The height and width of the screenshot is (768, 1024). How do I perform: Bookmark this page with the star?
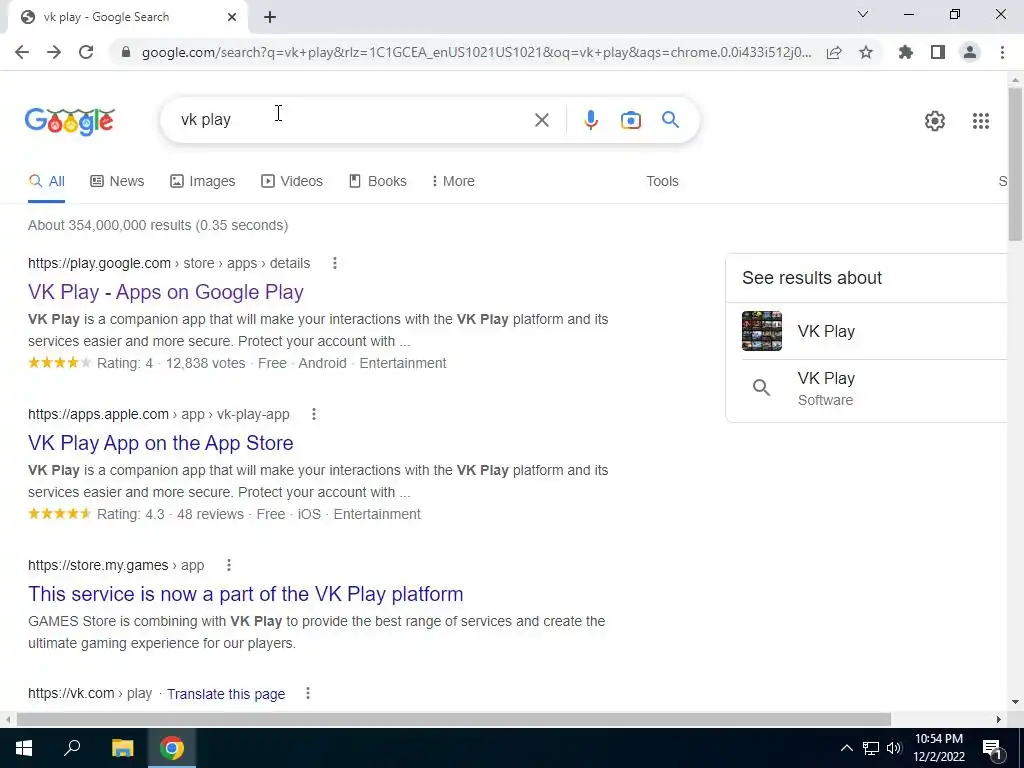[866, 52]
